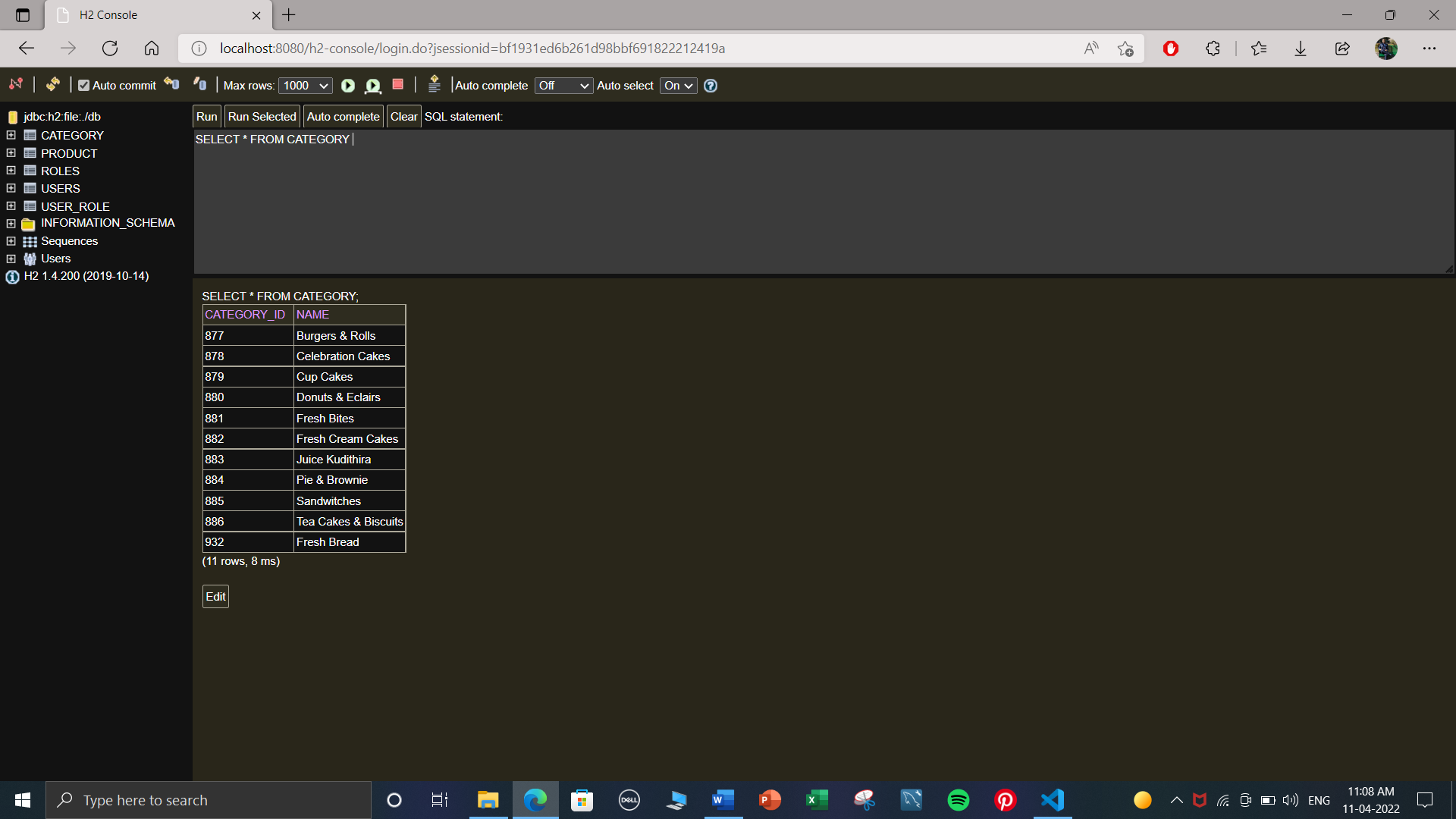Screen dimensions: 1456x819
Task: Click the 'Juice Kudithira' cell
Action: click(x=349, y=460)
